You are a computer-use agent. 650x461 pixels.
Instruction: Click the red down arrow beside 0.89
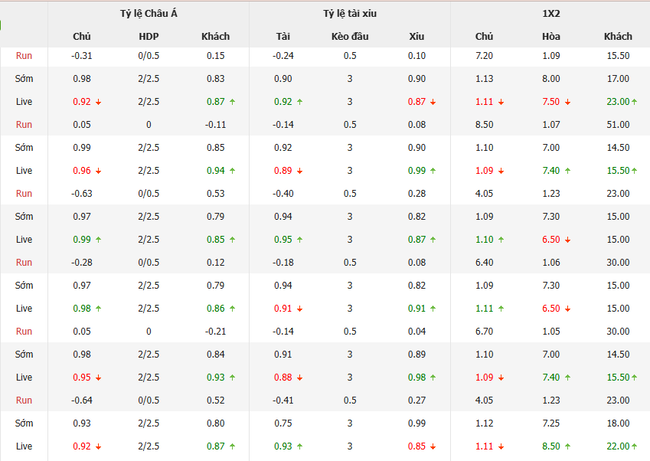click(300, 171)
